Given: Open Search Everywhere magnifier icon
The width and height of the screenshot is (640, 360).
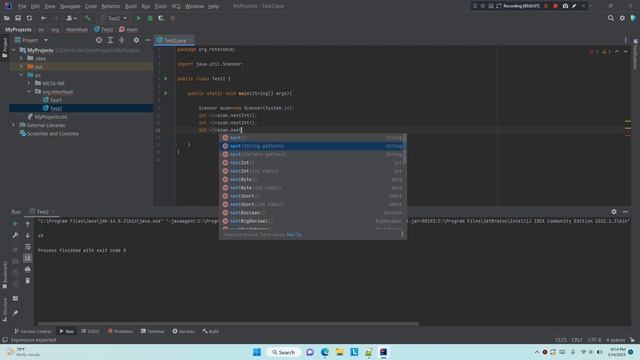Looking at the screenshot, I should tap(611, 18).
